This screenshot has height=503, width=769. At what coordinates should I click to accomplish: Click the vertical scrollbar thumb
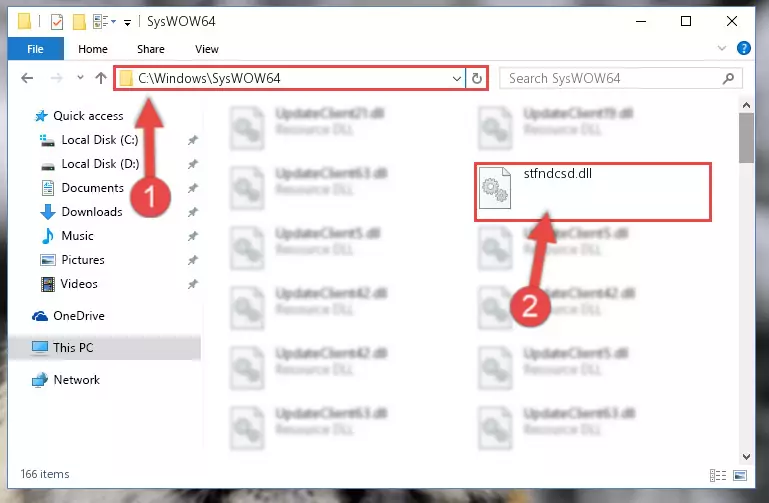tap(746, 138)
